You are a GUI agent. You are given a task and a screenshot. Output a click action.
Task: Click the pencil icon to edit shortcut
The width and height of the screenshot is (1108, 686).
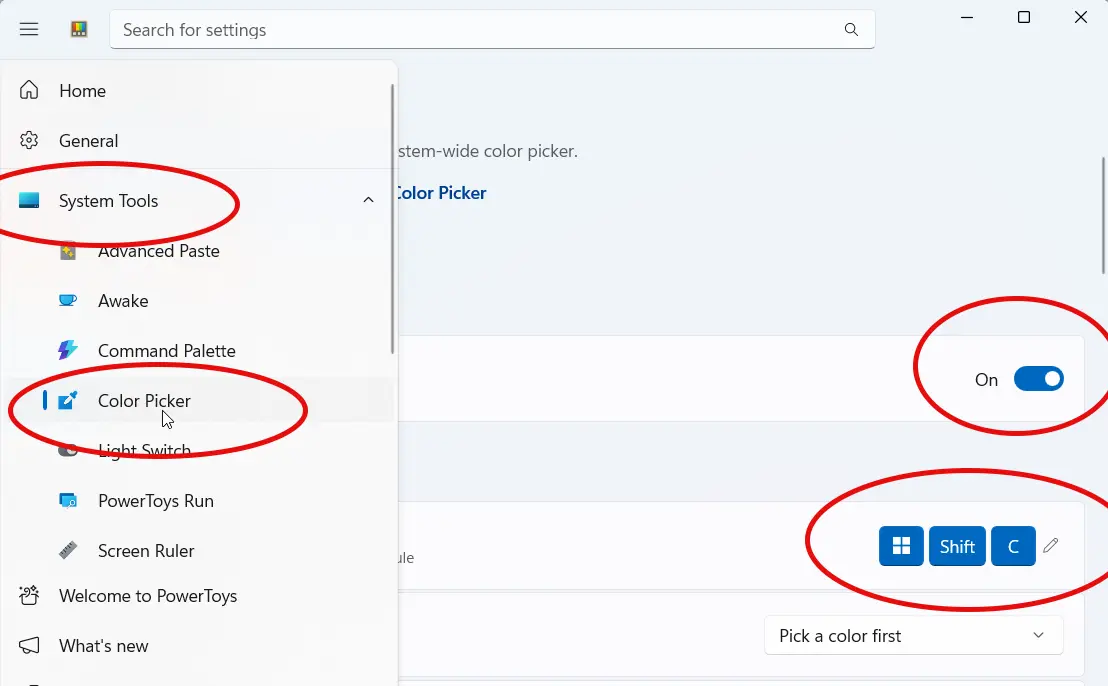click(1050, 545)
